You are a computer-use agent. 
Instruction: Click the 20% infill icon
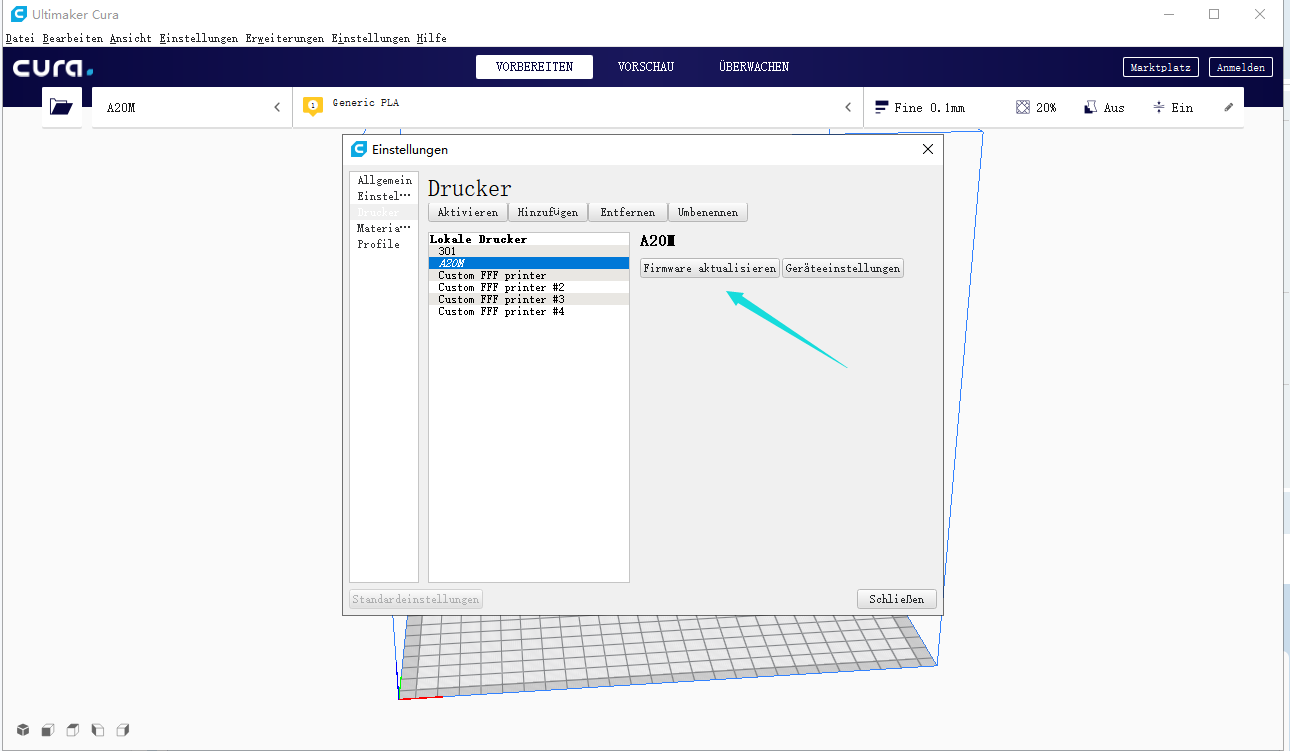point(1023,107)
